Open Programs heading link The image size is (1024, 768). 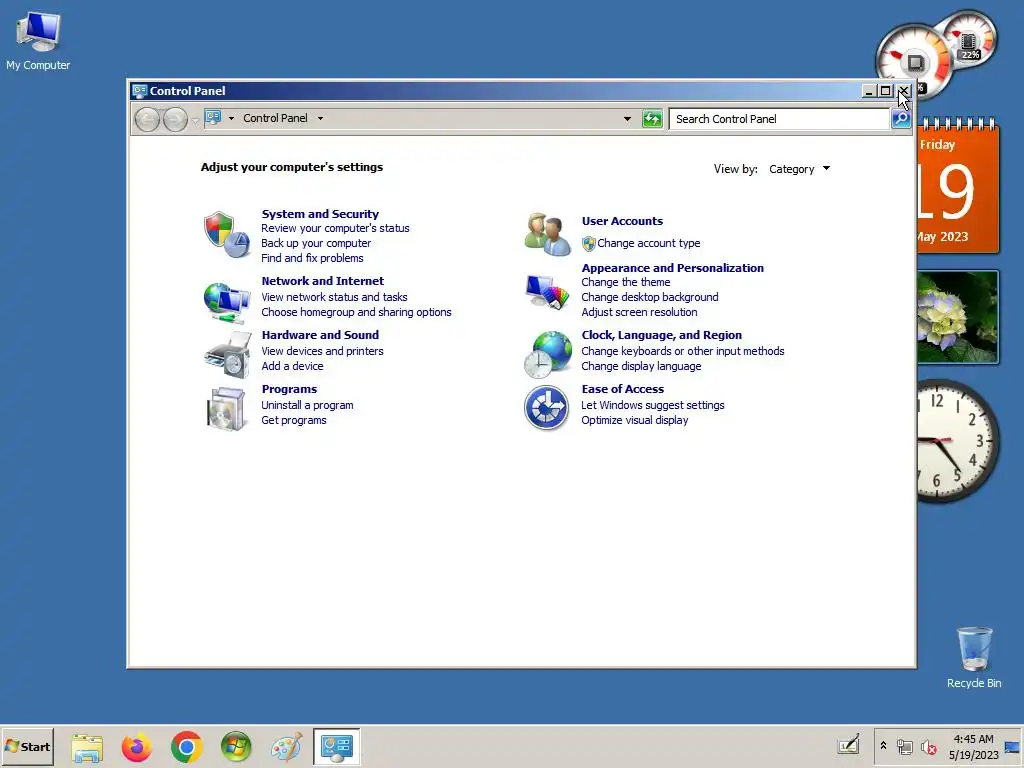pyautogui.click(x=289, y=389)
